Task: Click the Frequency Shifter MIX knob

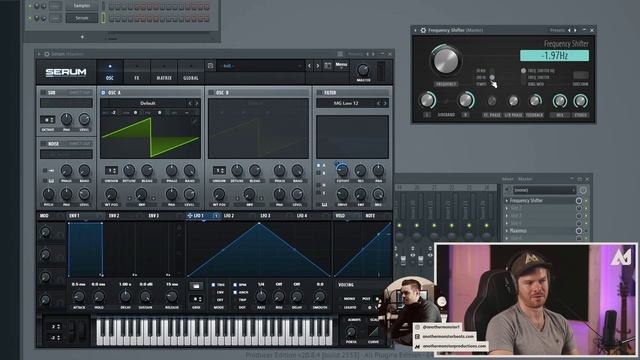Action: [x=560, y=100]
